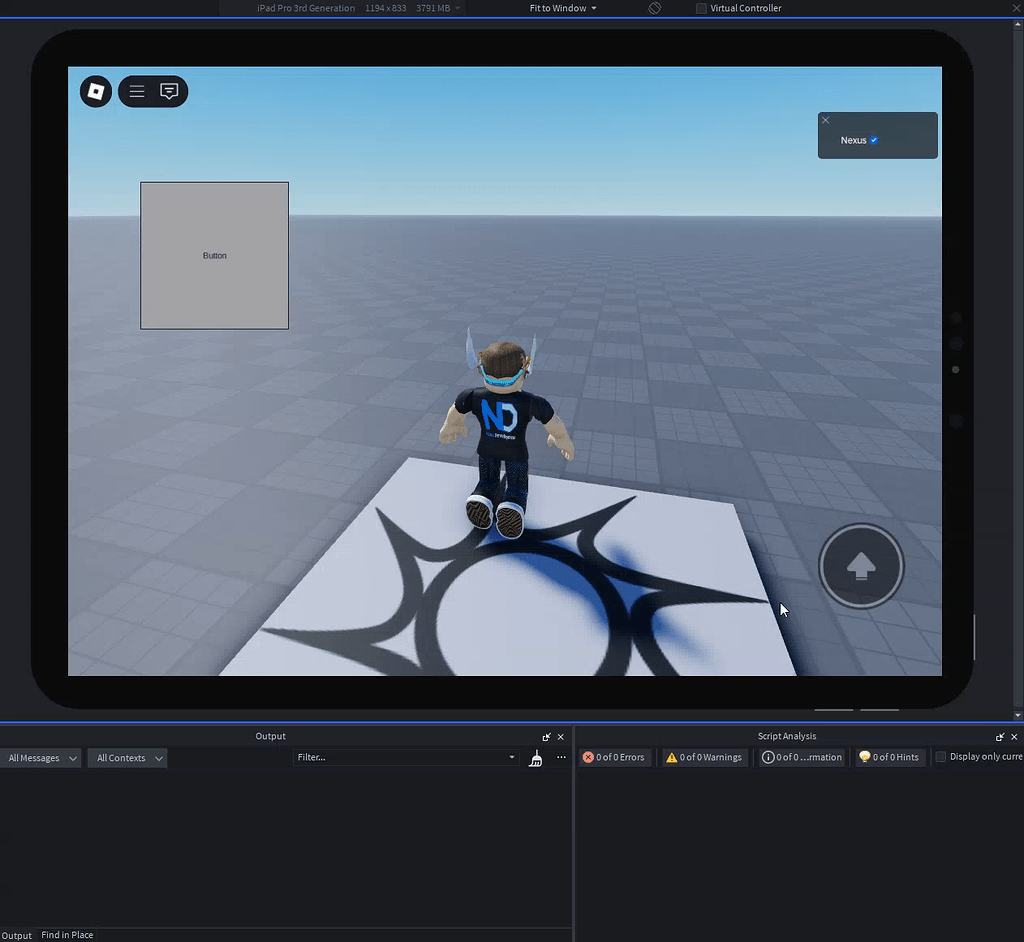Switch to the Find in Place tab
This screenshot has height=942, width=1024.
coord(67,935)
